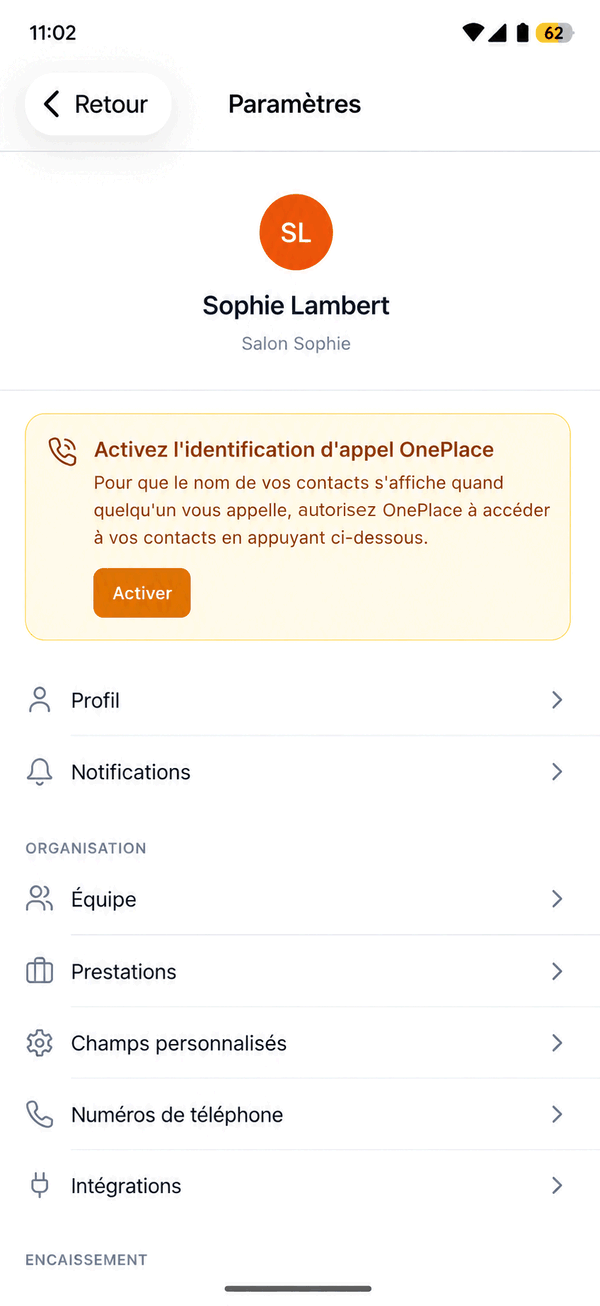The width and height of the screenshot is (600, 1306).
Task: Tap the Paramètres page title
Action: pos(295,104)
